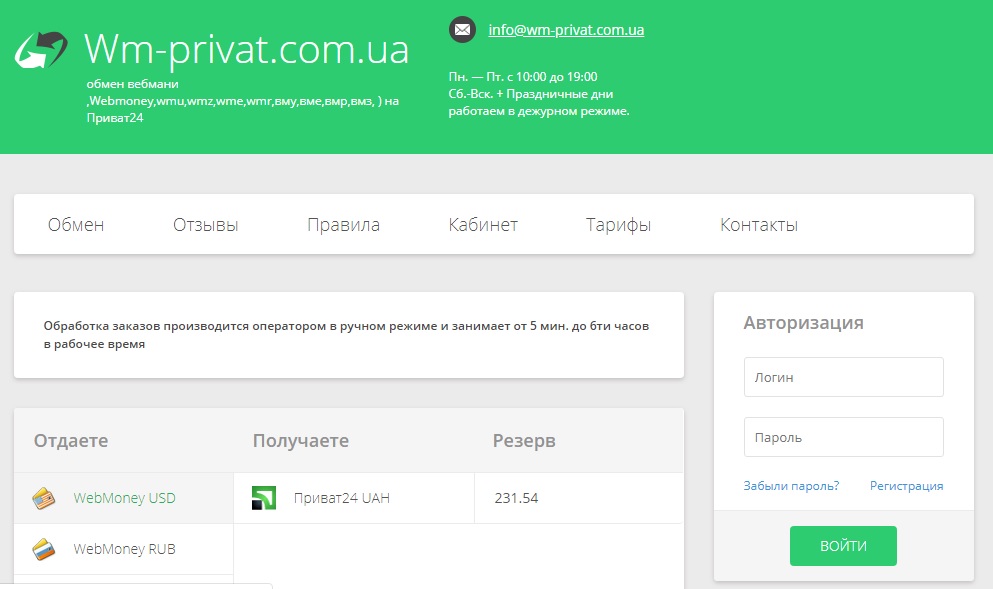The width and height of the screenshot is (993, 589).
Task: Open the Правила menu item
Action: [343, 225]
